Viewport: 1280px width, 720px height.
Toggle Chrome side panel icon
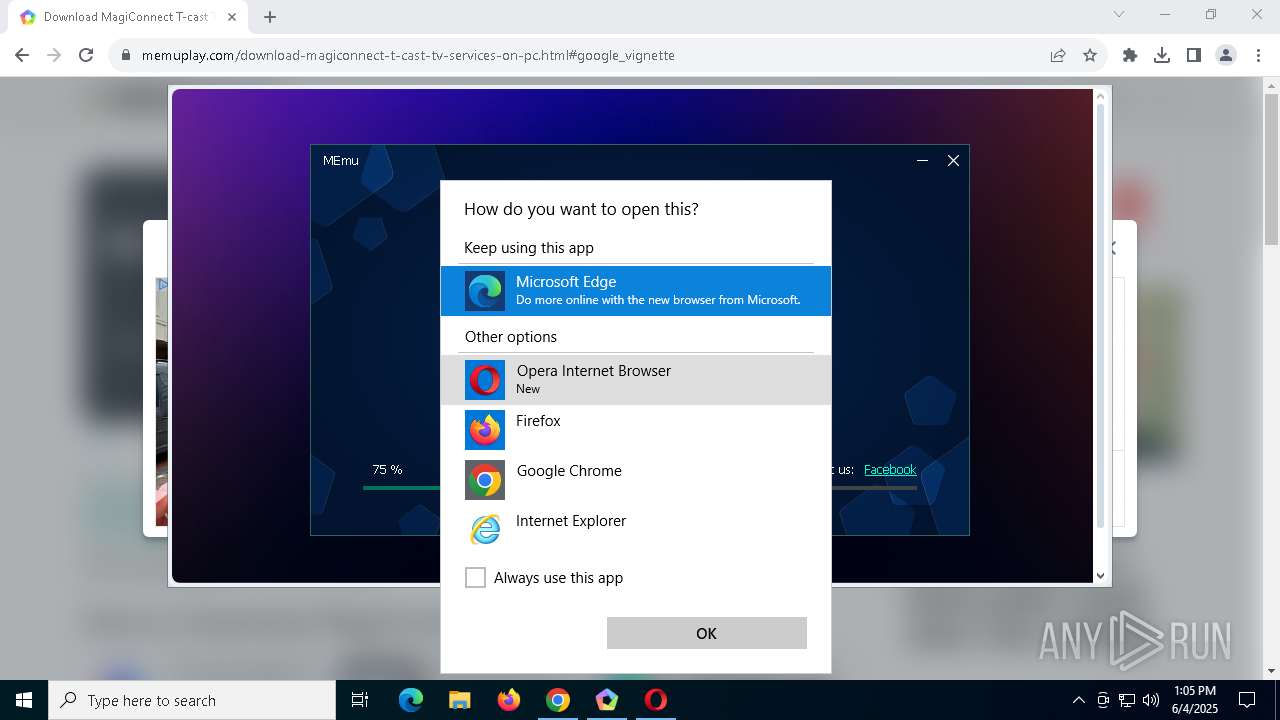(x=1194, y=55)
